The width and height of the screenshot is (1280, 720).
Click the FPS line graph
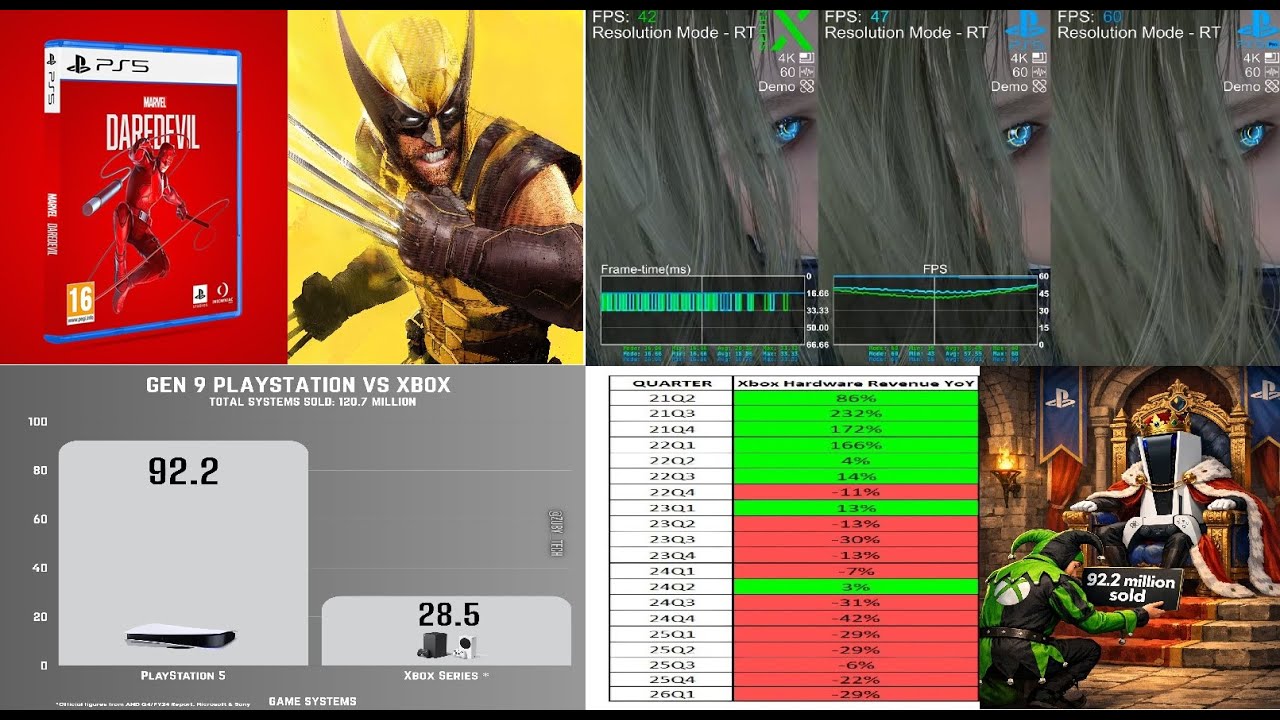[934, 310]
